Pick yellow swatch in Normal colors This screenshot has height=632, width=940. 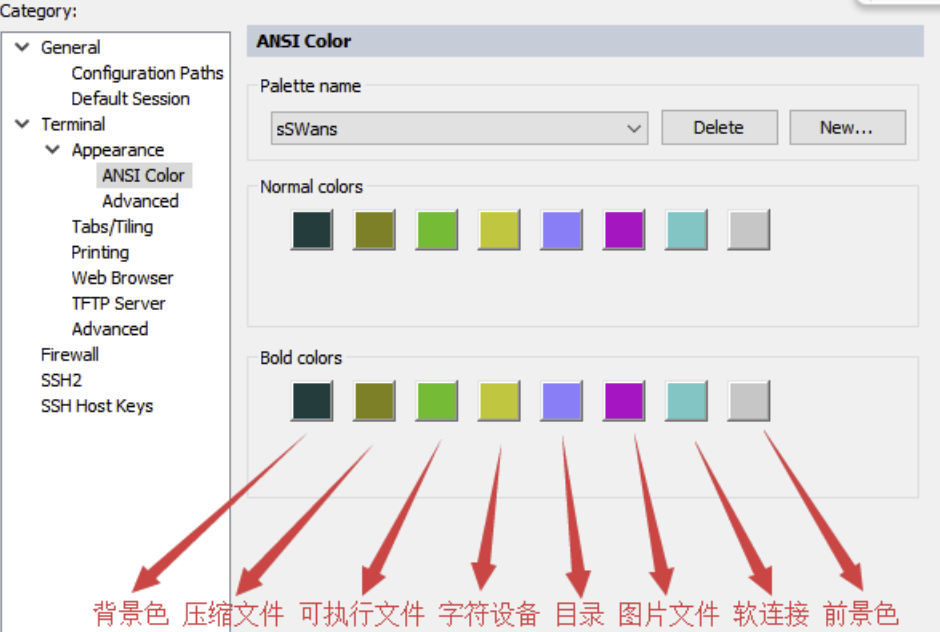[499, 230]
